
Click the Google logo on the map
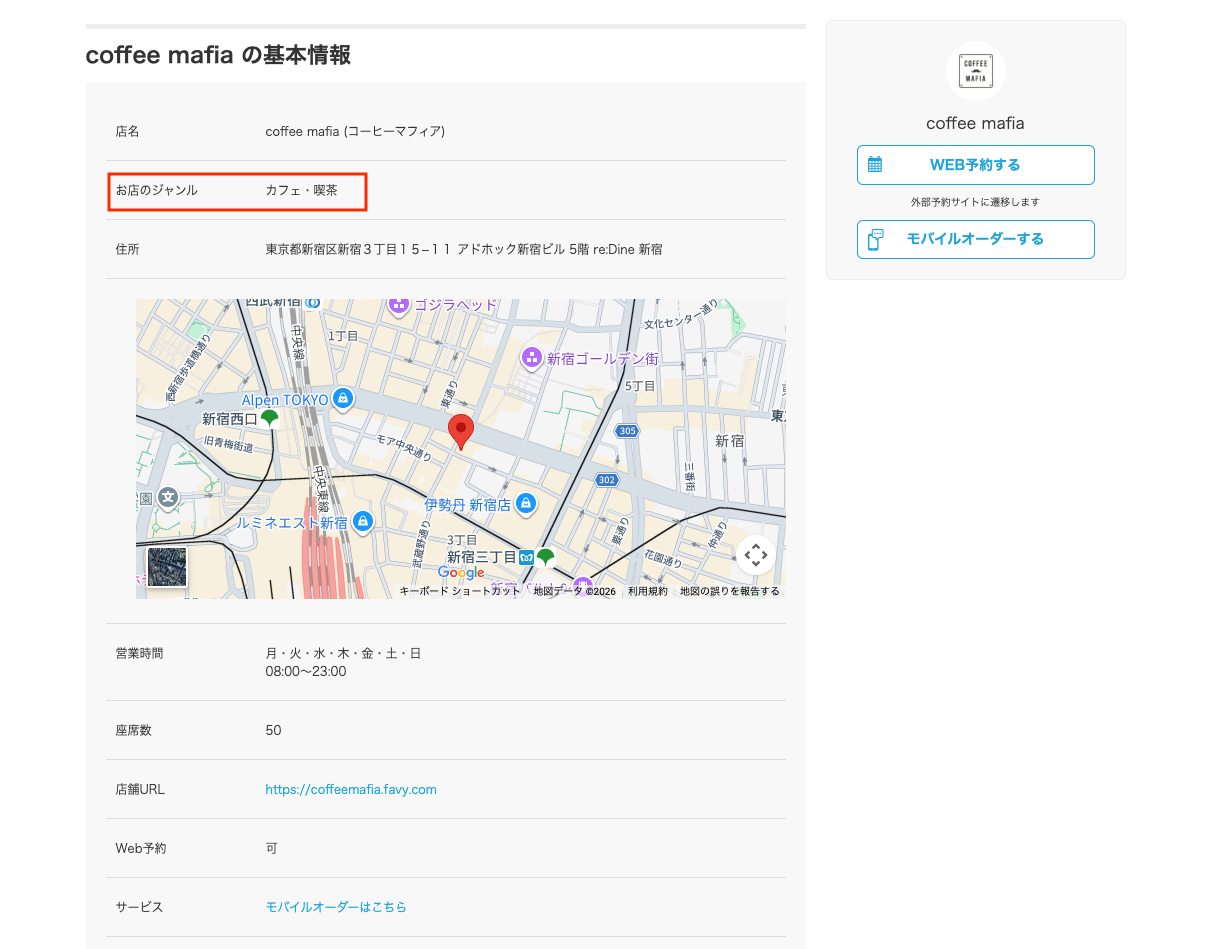coord(461,573)
